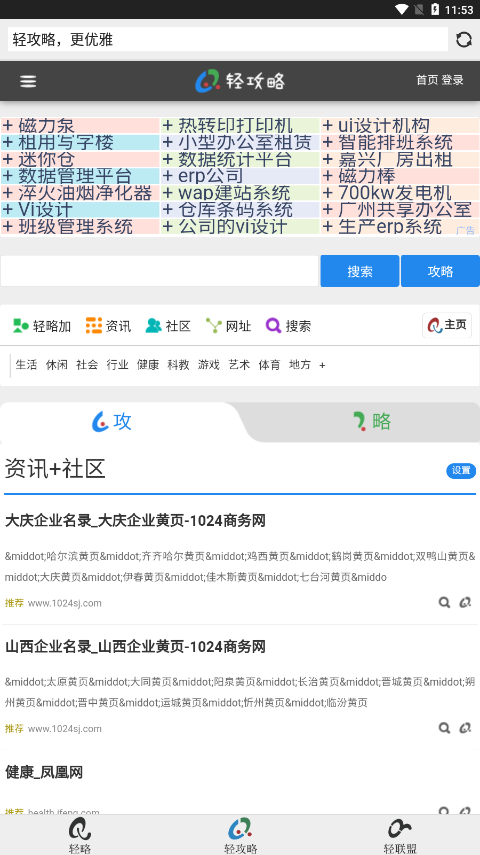Open ad link 700kw发电机
This screenshot has width=480, height=855.
400,193
